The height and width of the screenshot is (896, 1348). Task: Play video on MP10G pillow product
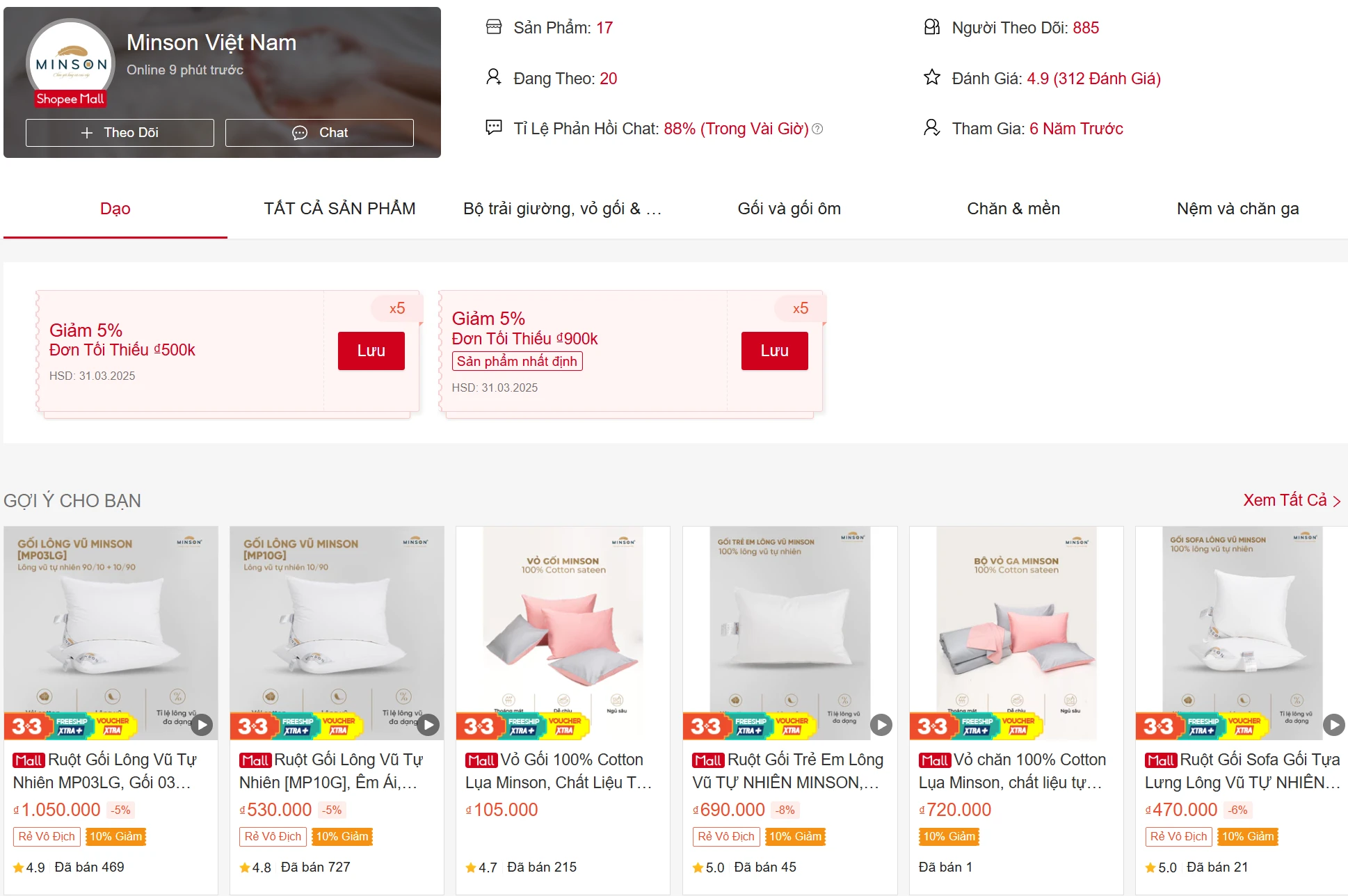pos(428,725)
